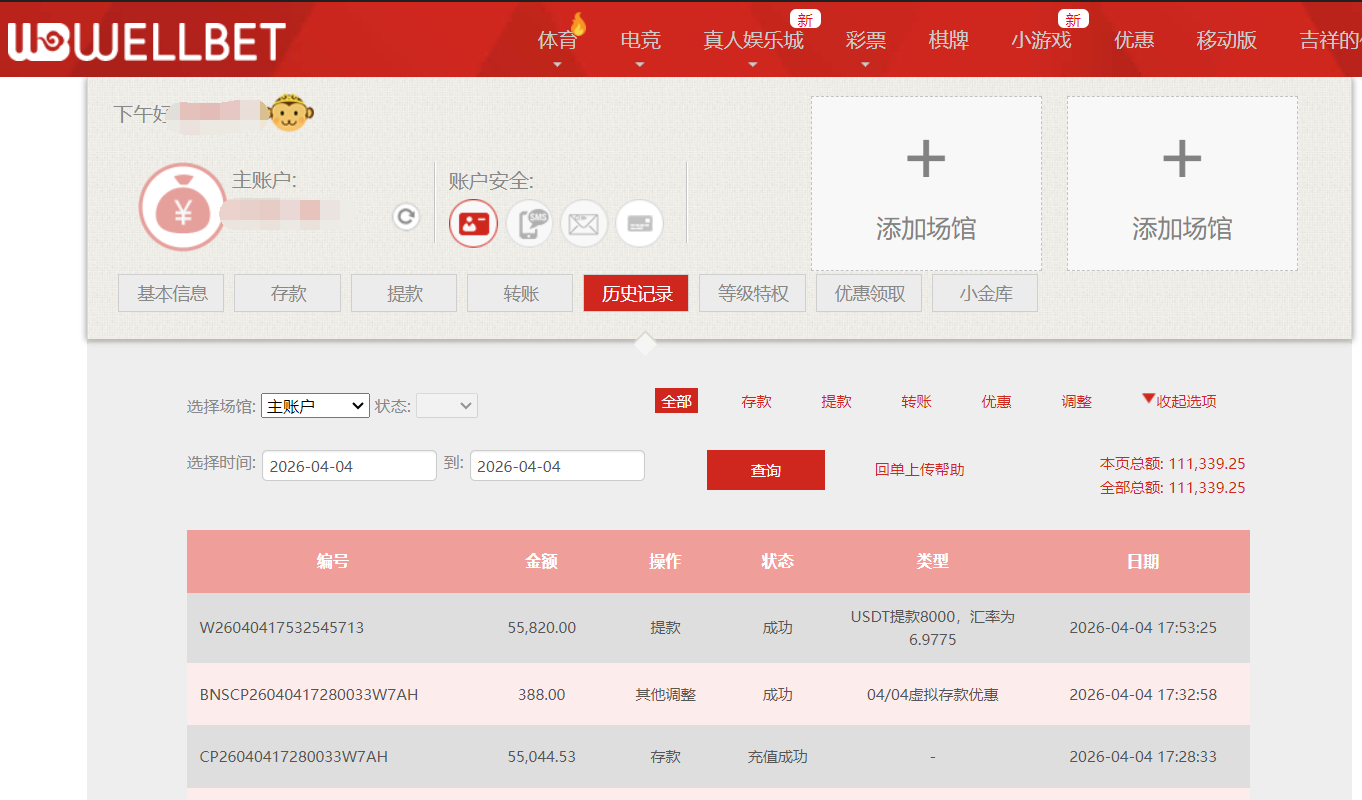Select the ID card account security icon
Image resolution: width=1362 pixels, height=800 pixels.
point(473,223)
